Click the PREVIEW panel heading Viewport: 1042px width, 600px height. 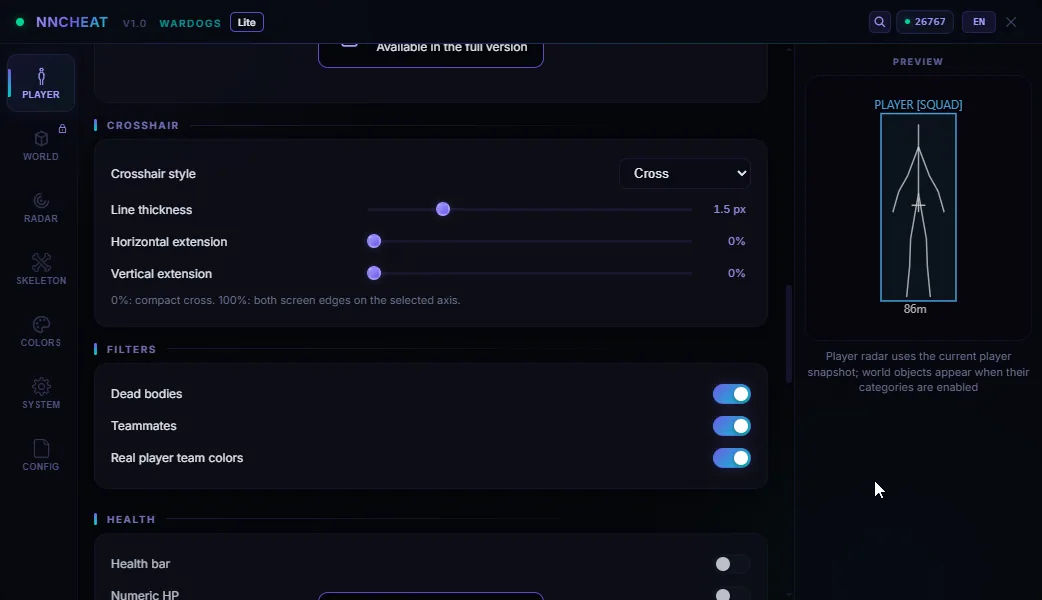pos(918,62)
